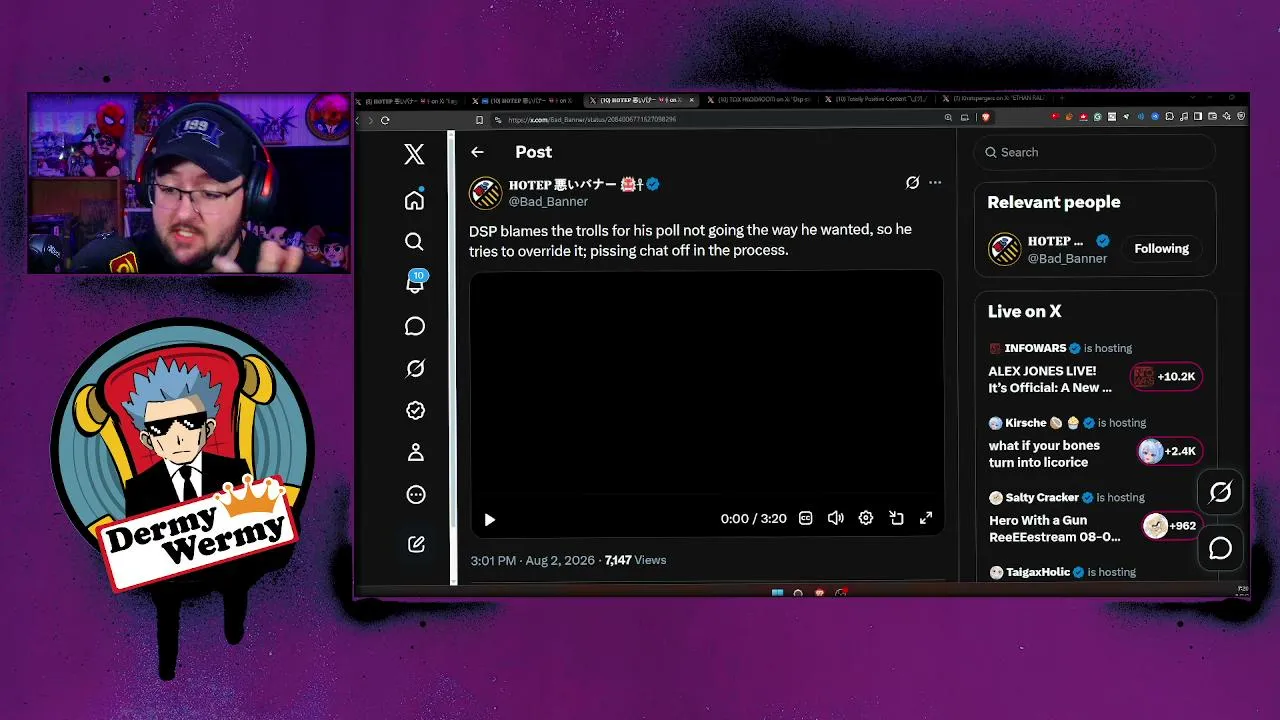Open Brave Shields icon in address bar
1280x720 pixels.
pyautogui.click(x=984, y=118)
